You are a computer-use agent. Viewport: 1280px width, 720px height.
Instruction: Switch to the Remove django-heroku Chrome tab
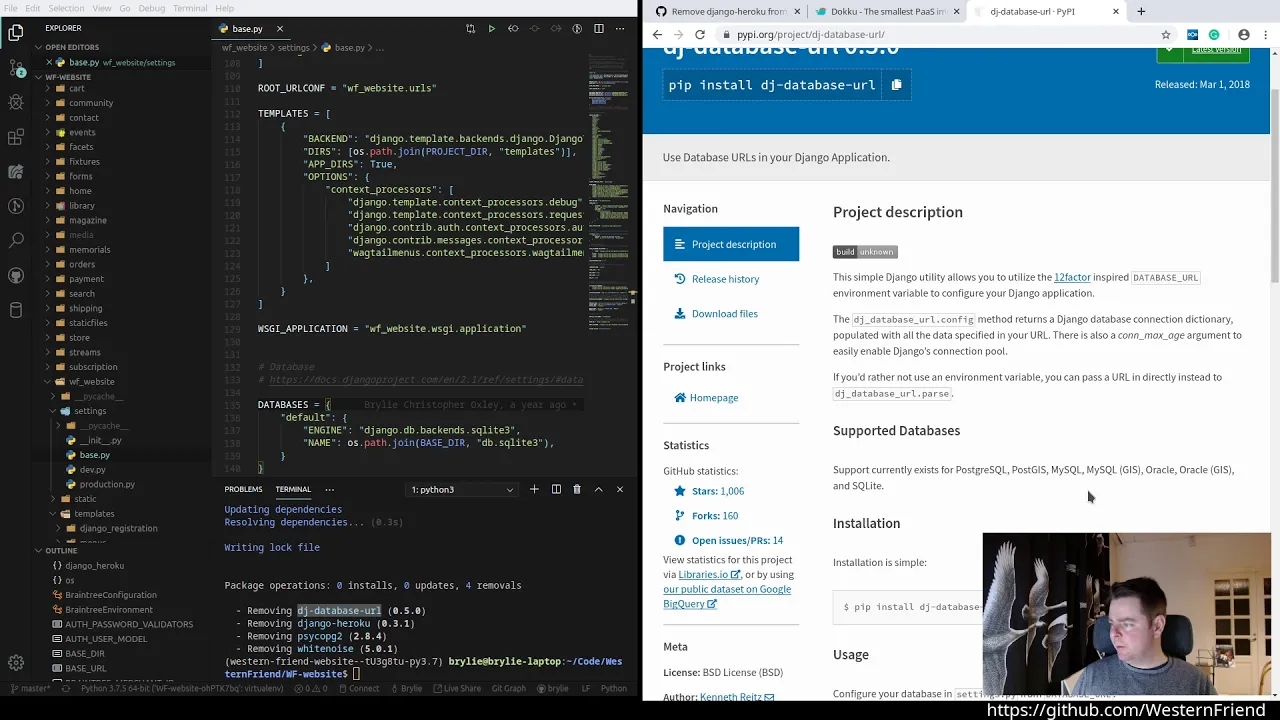pos(727,11)
